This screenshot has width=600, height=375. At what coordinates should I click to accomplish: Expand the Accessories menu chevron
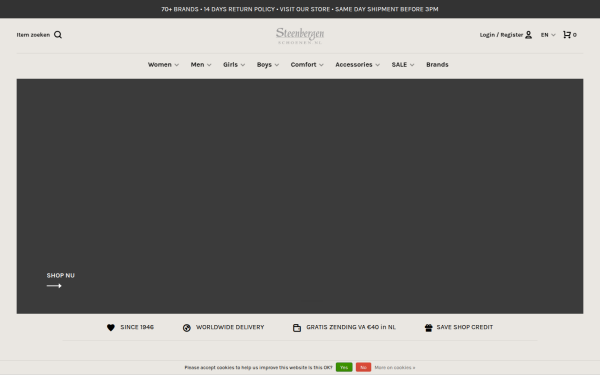coord(378,65)
